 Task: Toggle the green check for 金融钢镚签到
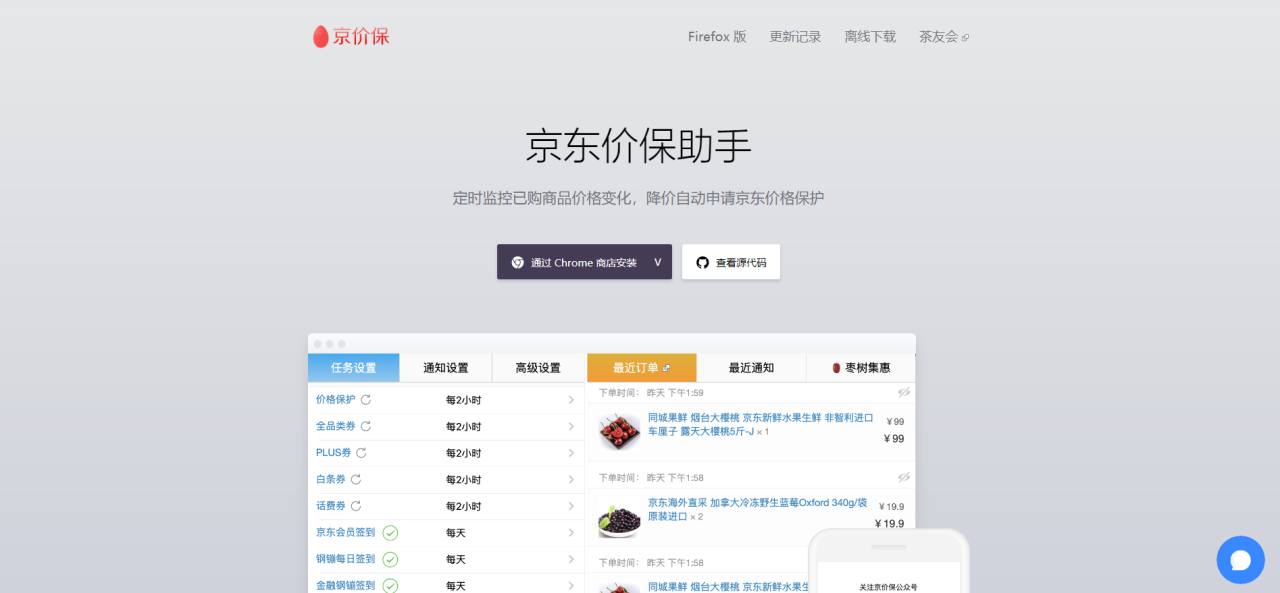(391, 586)
